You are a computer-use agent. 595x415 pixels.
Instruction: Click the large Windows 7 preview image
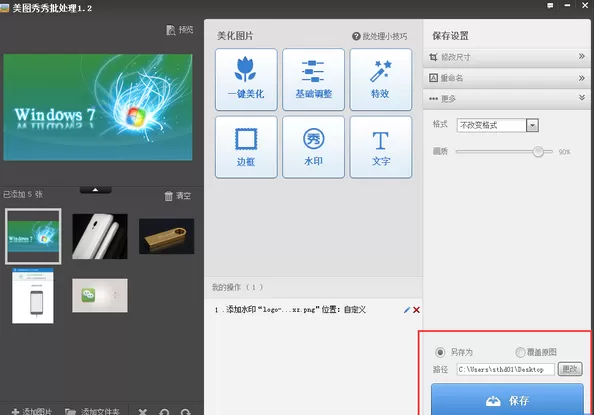[98, 107]
